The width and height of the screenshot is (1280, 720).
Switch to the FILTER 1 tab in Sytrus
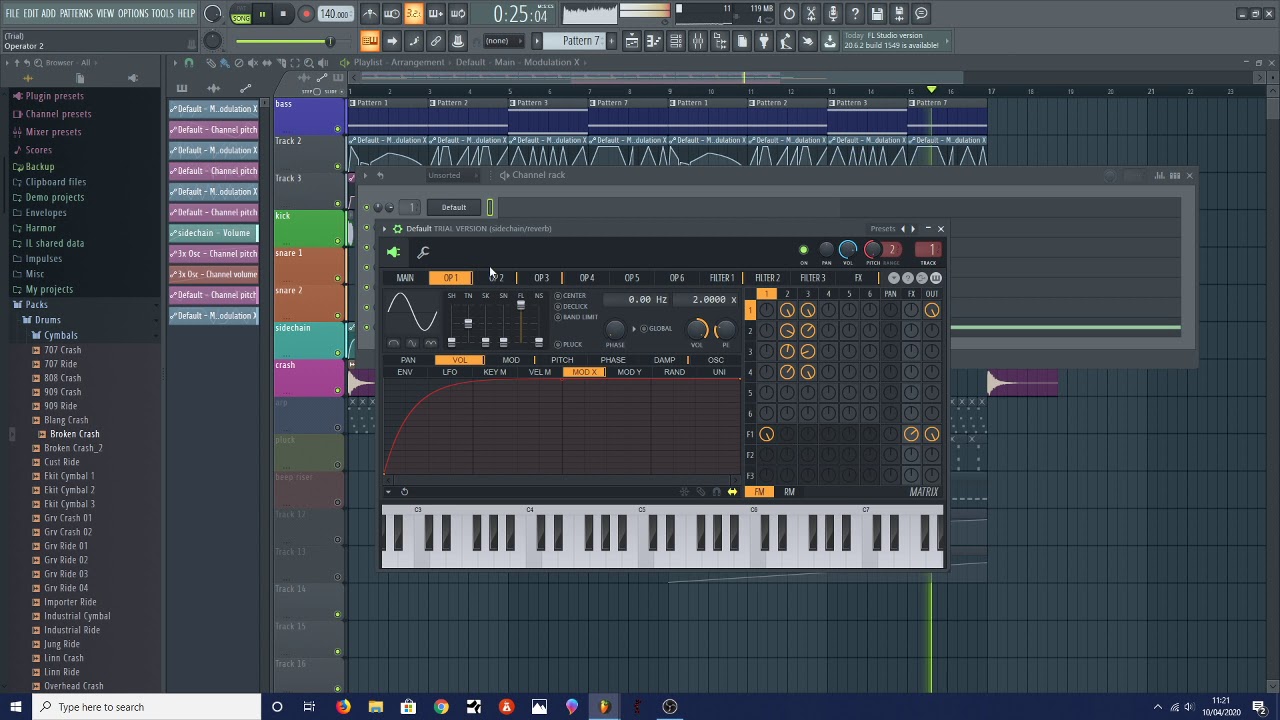[x=722, y=278]
